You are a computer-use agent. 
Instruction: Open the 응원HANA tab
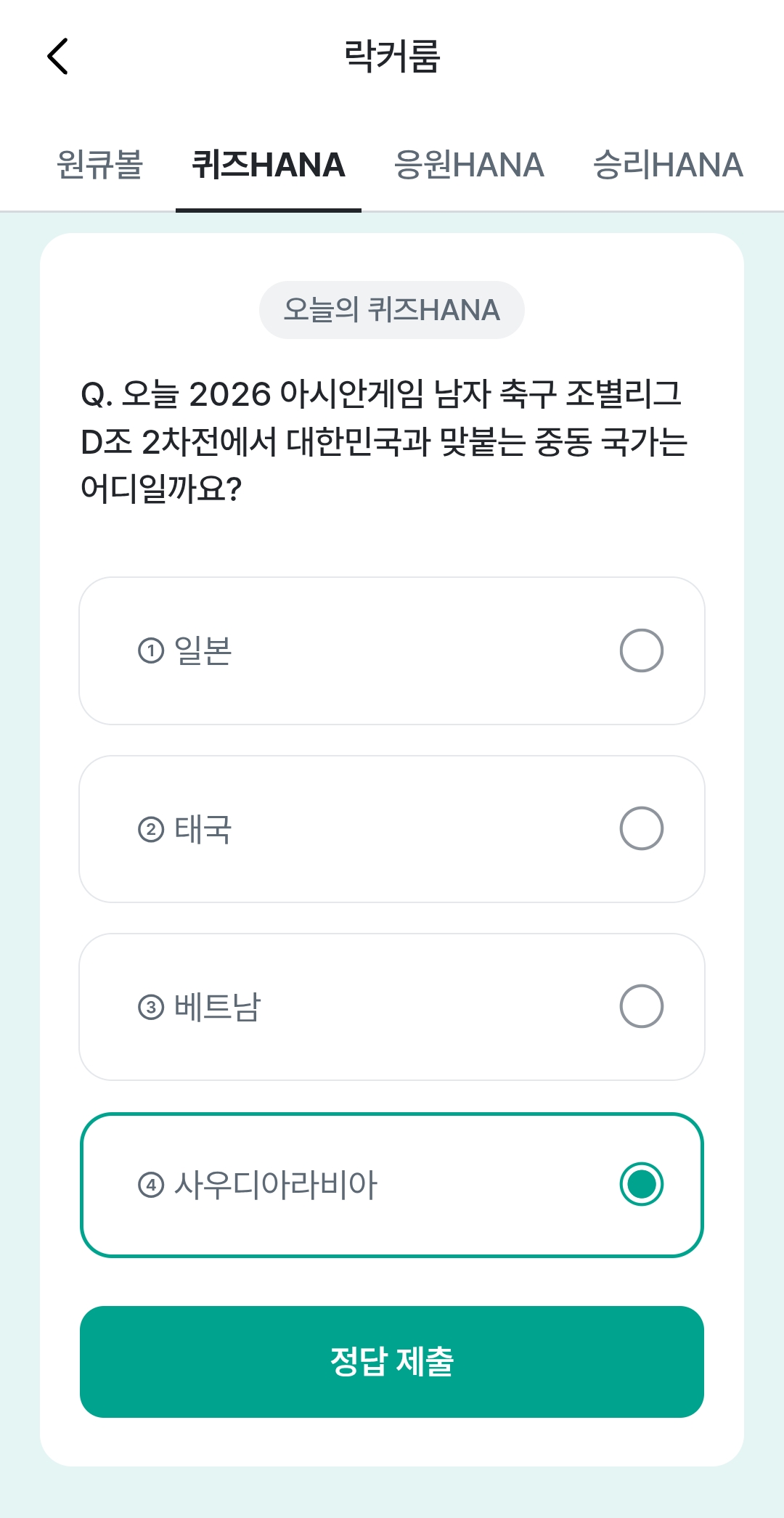(469, 165)
